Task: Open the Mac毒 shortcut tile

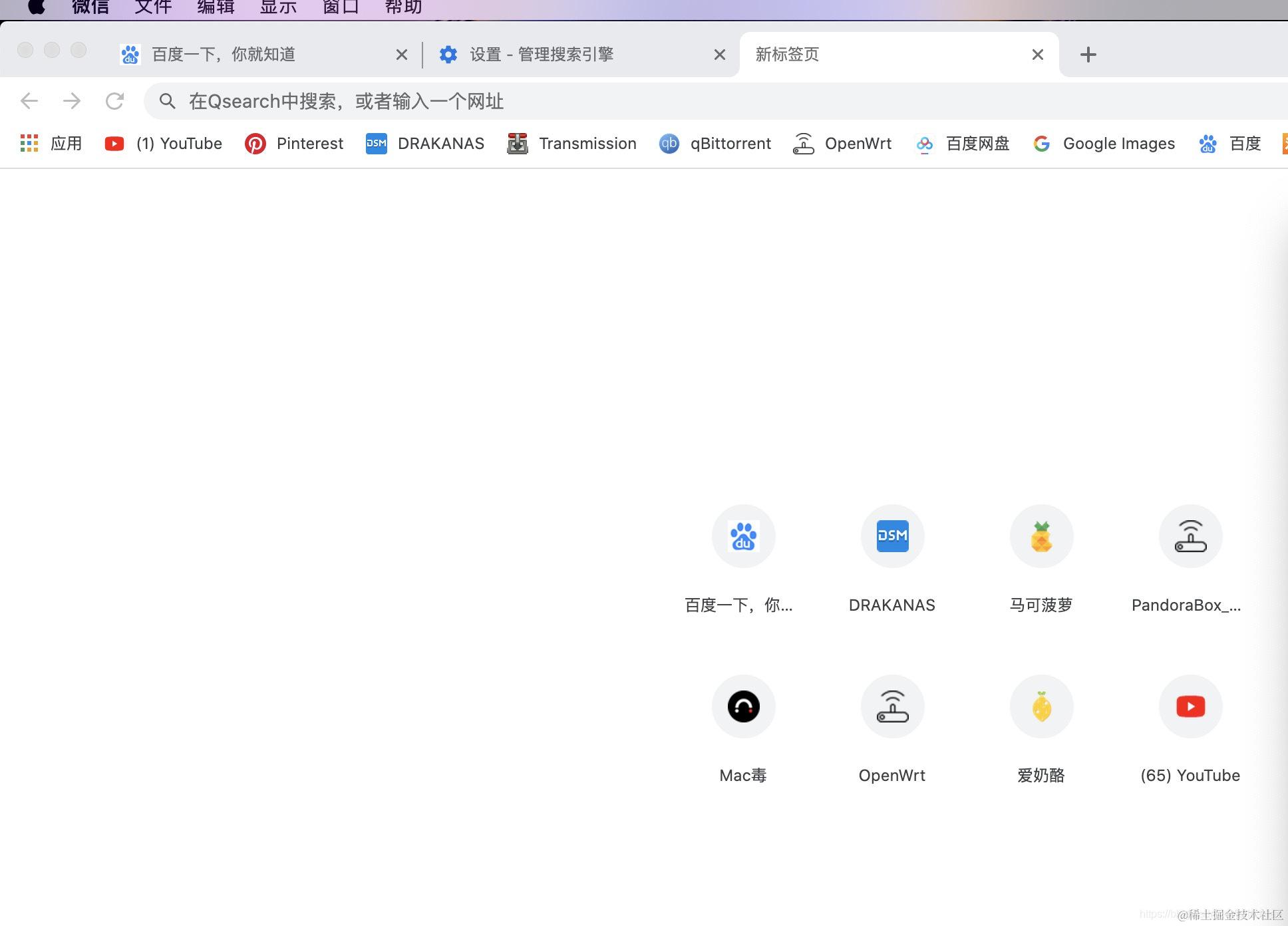Action: click(x=743, y=706)
